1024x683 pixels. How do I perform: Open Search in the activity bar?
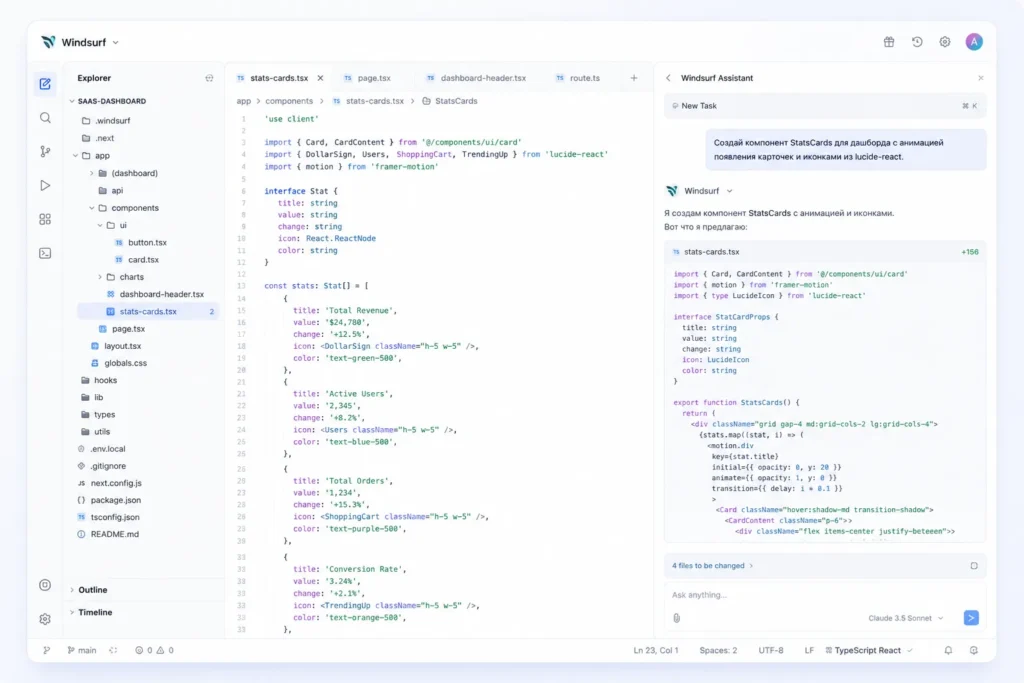coord(45,118)
